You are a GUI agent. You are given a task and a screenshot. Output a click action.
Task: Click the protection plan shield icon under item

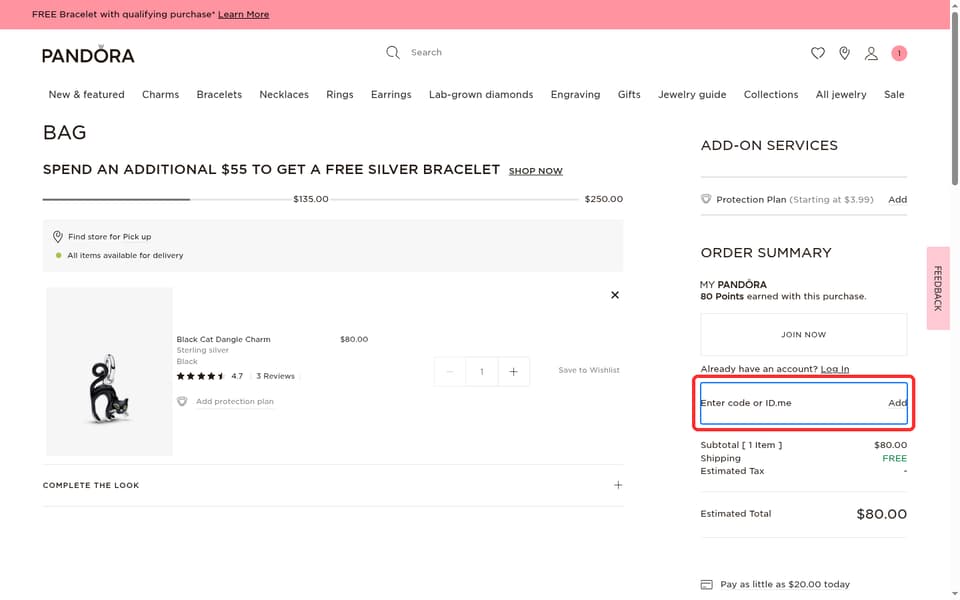click(182, 402)
